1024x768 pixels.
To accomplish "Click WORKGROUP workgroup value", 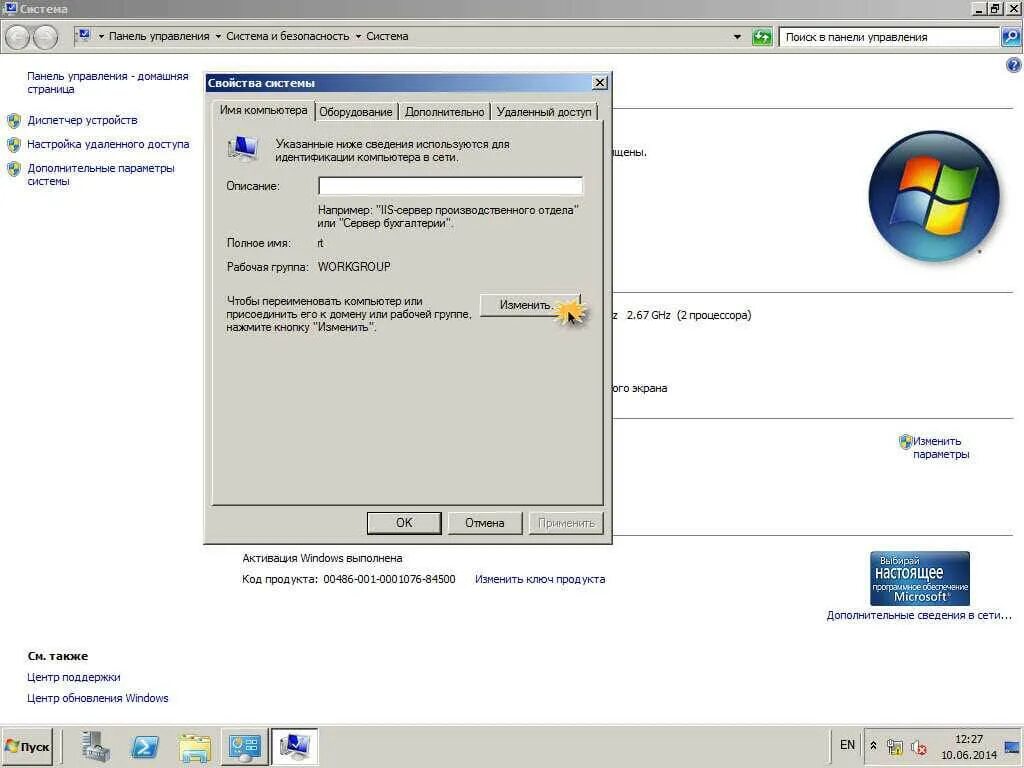I will [x=354, y=266].
